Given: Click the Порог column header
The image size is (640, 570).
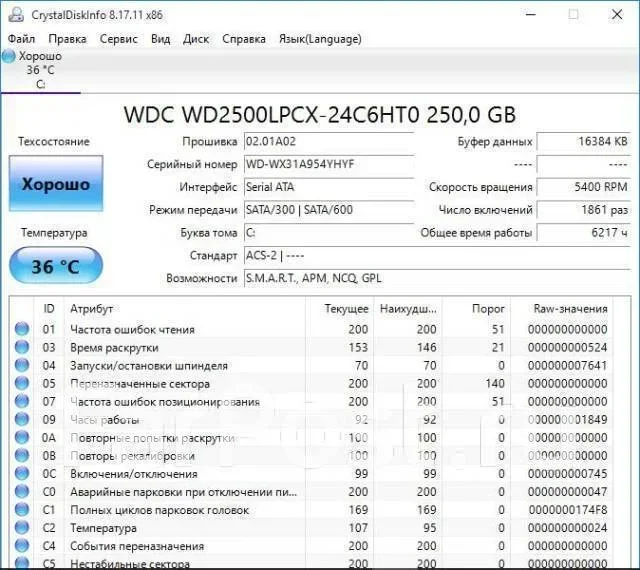Looking at the screenshot, I should (476, 309).
